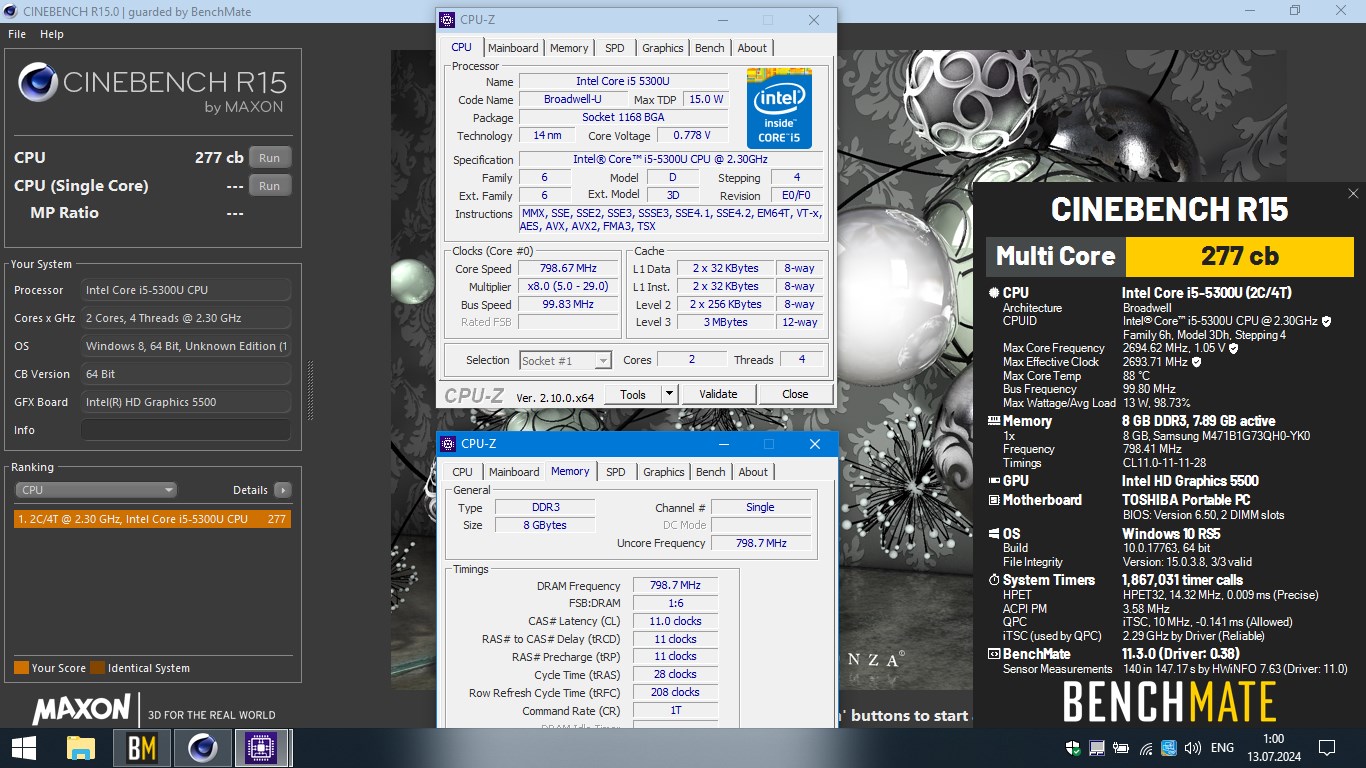Click the Validate button in CPU-Z
The height and width of the screenshot is (768, 1366).
coord(718,394)
